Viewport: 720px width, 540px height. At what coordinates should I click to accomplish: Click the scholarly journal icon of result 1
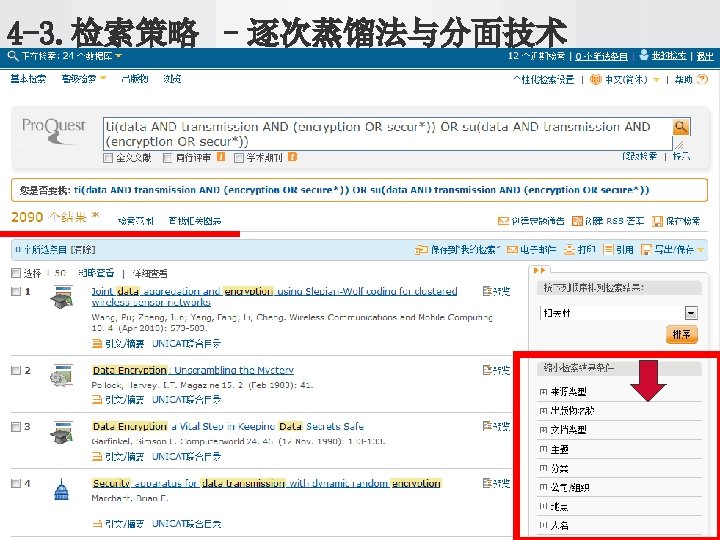click(62, 297)
